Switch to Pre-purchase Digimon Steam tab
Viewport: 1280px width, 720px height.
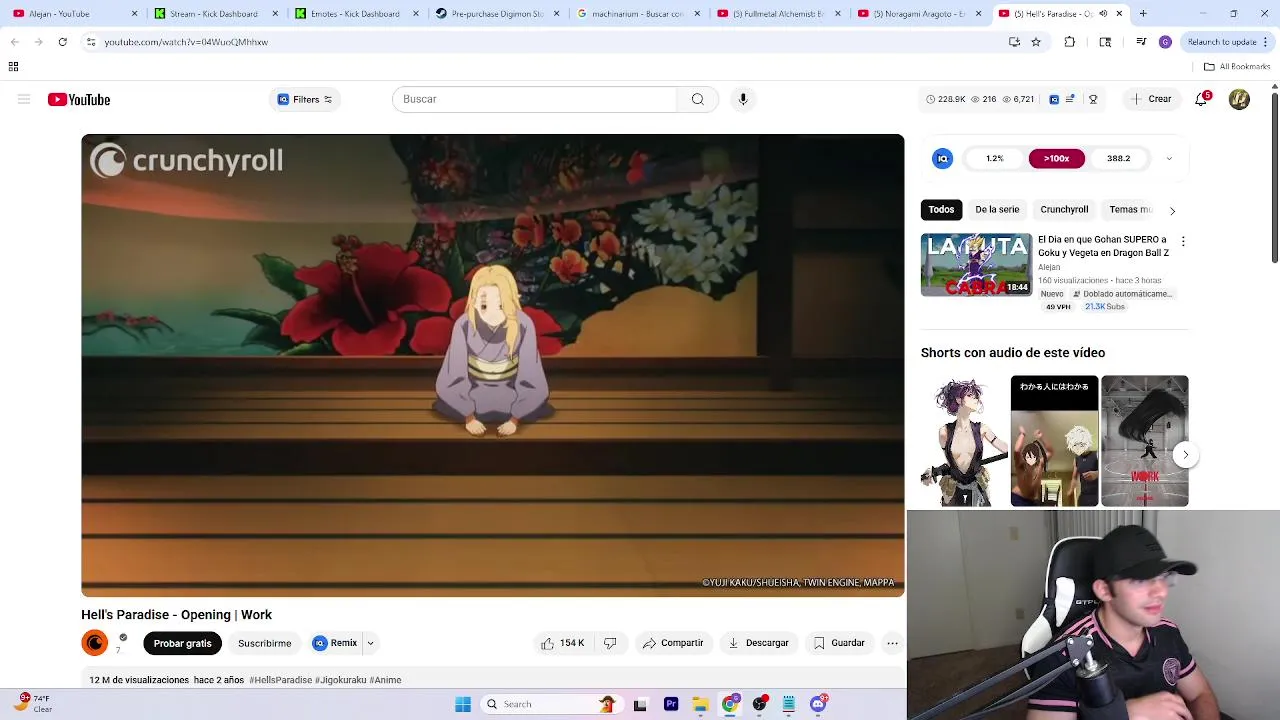[496, 14]
